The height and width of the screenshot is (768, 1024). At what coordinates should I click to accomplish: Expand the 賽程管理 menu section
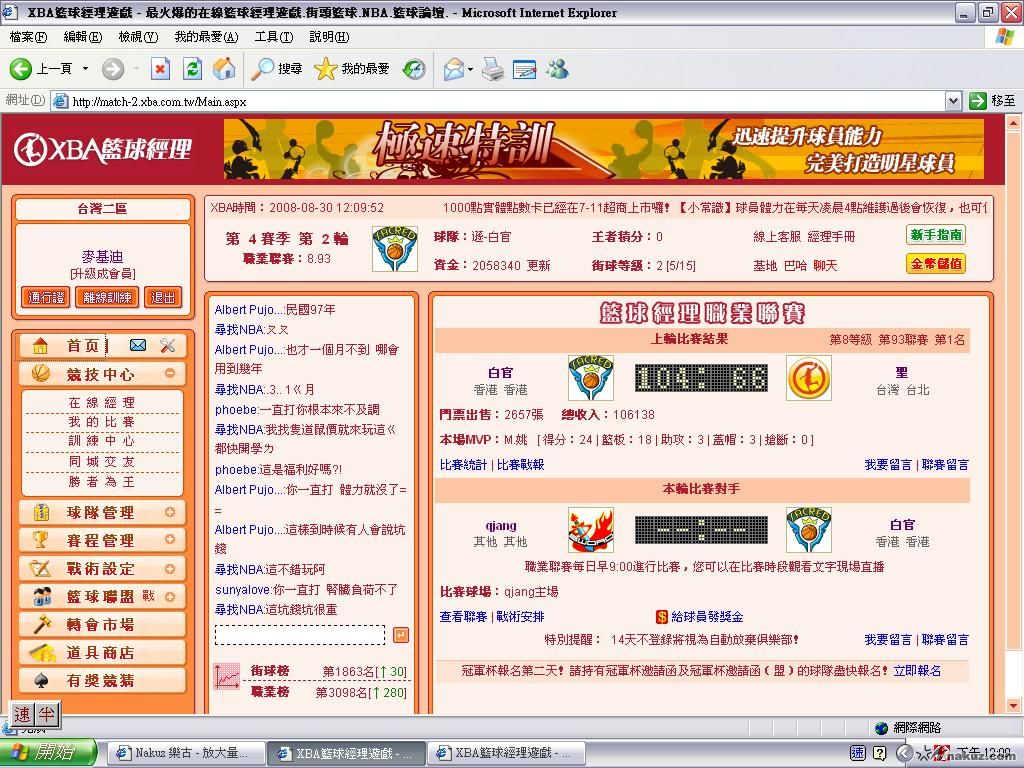170,540
